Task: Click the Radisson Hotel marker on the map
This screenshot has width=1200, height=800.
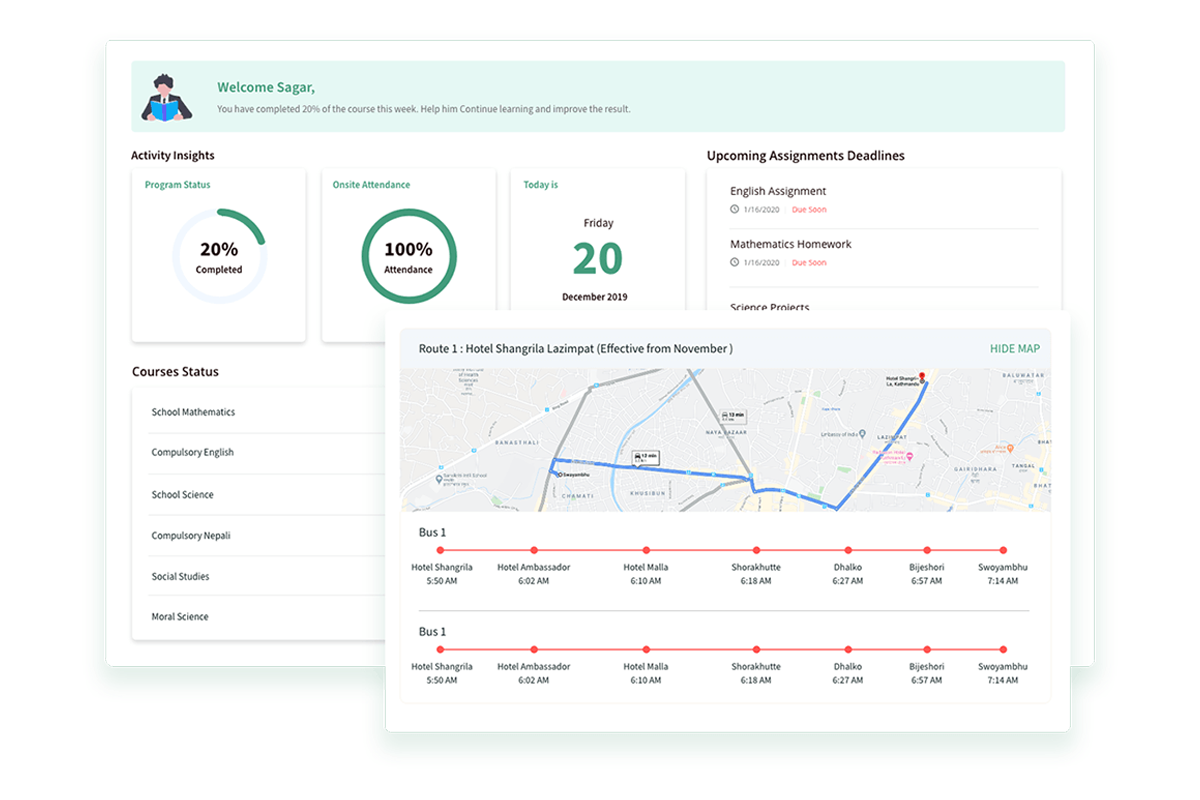Action: tap(910, 456)
